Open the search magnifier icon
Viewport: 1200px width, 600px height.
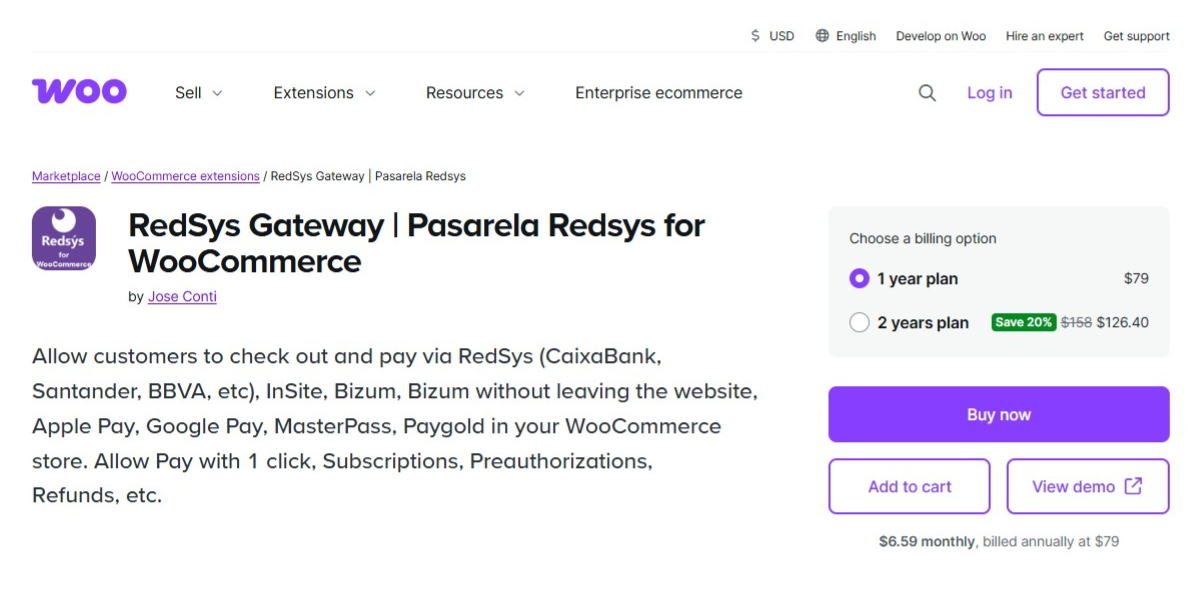(x=927, y=93)
